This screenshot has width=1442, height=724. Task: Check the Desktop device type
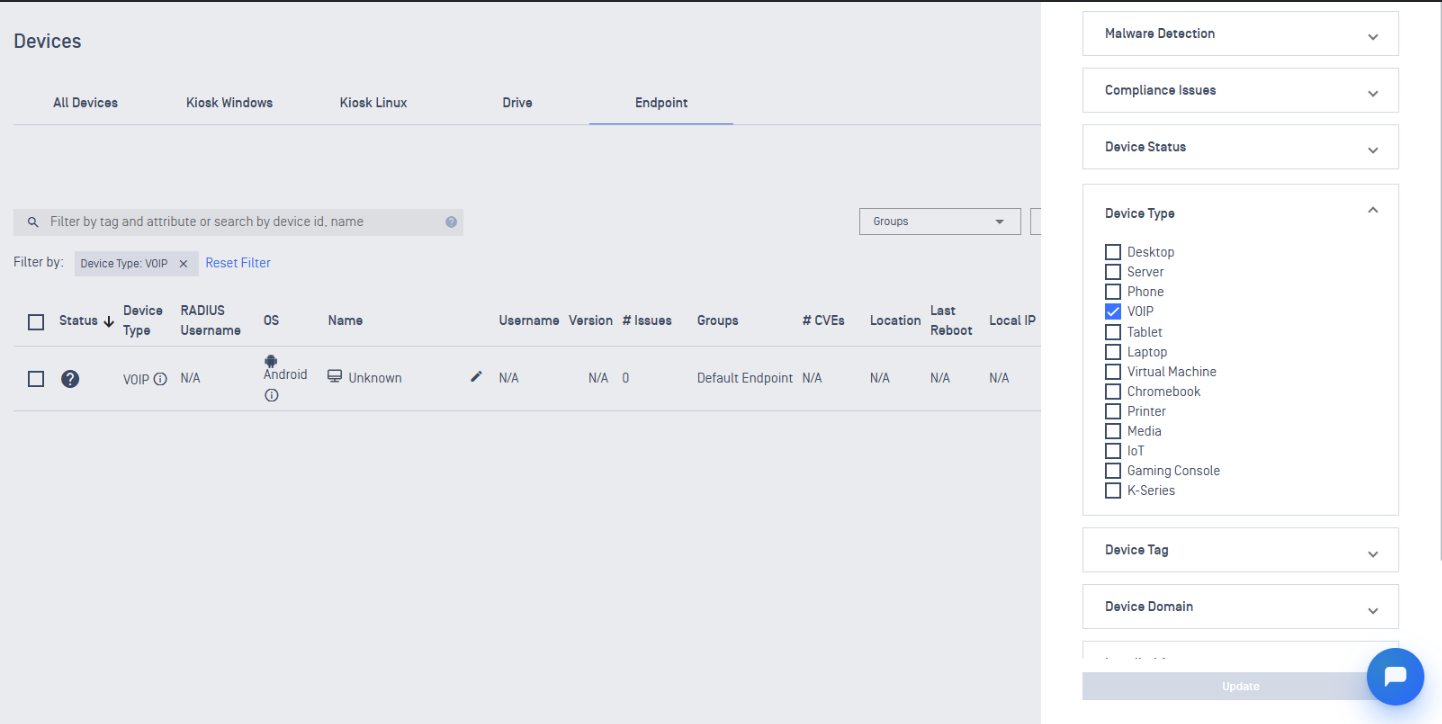[1113, 252]
